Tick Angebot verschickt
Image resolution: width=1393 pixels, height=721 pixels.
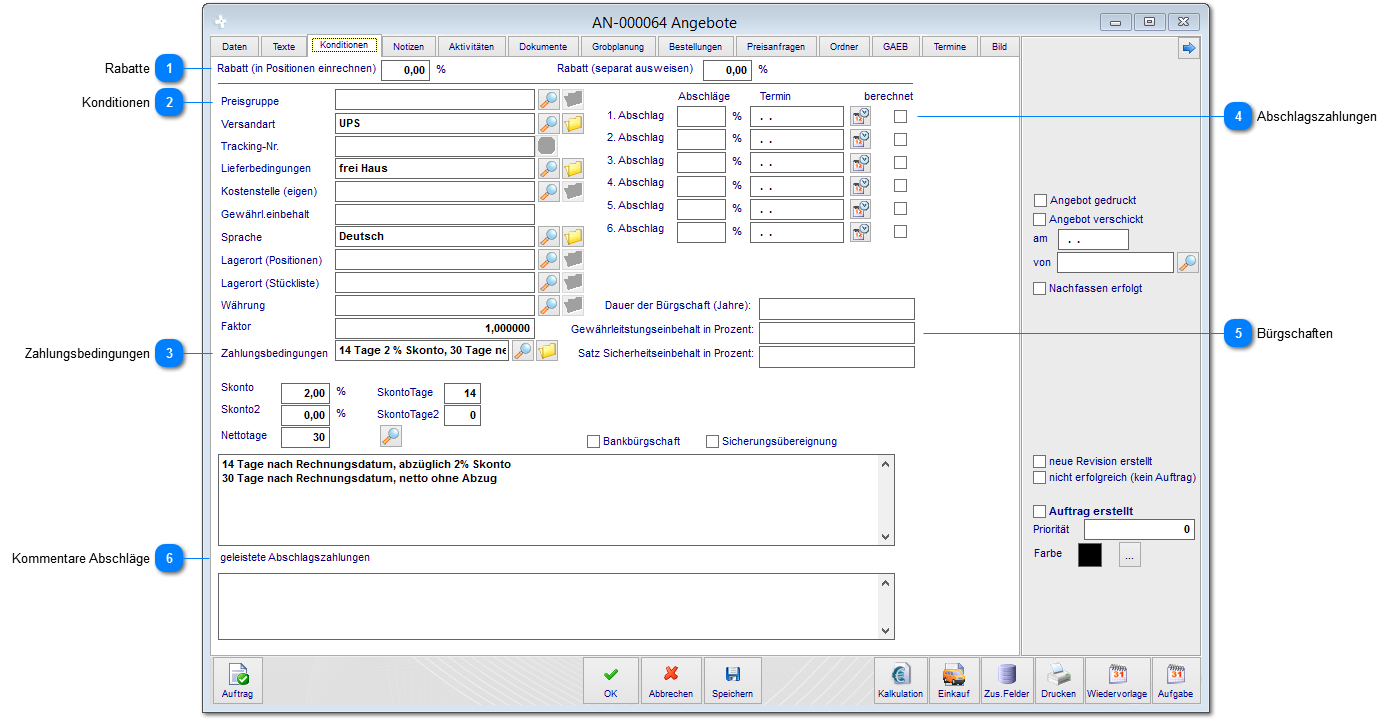pyautogui.click(x=1040, y=219)
